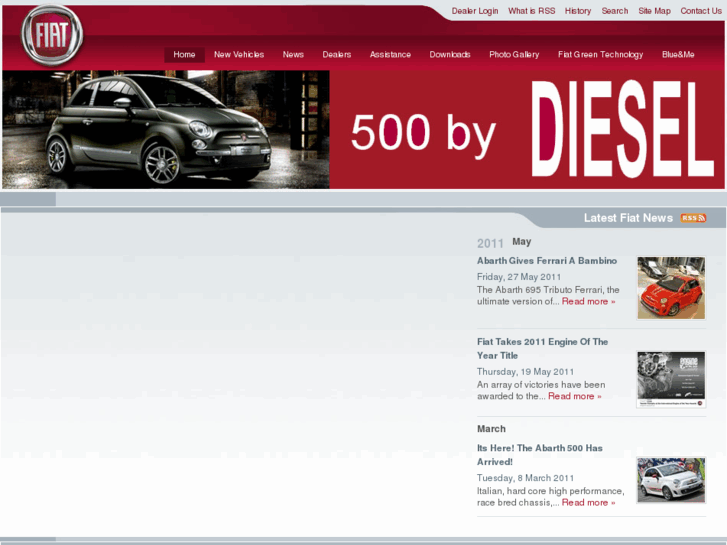Click the date Tuesday, 8 March 2011
Viewport: 727px width, 545px height.
click(x=525, y=478)
